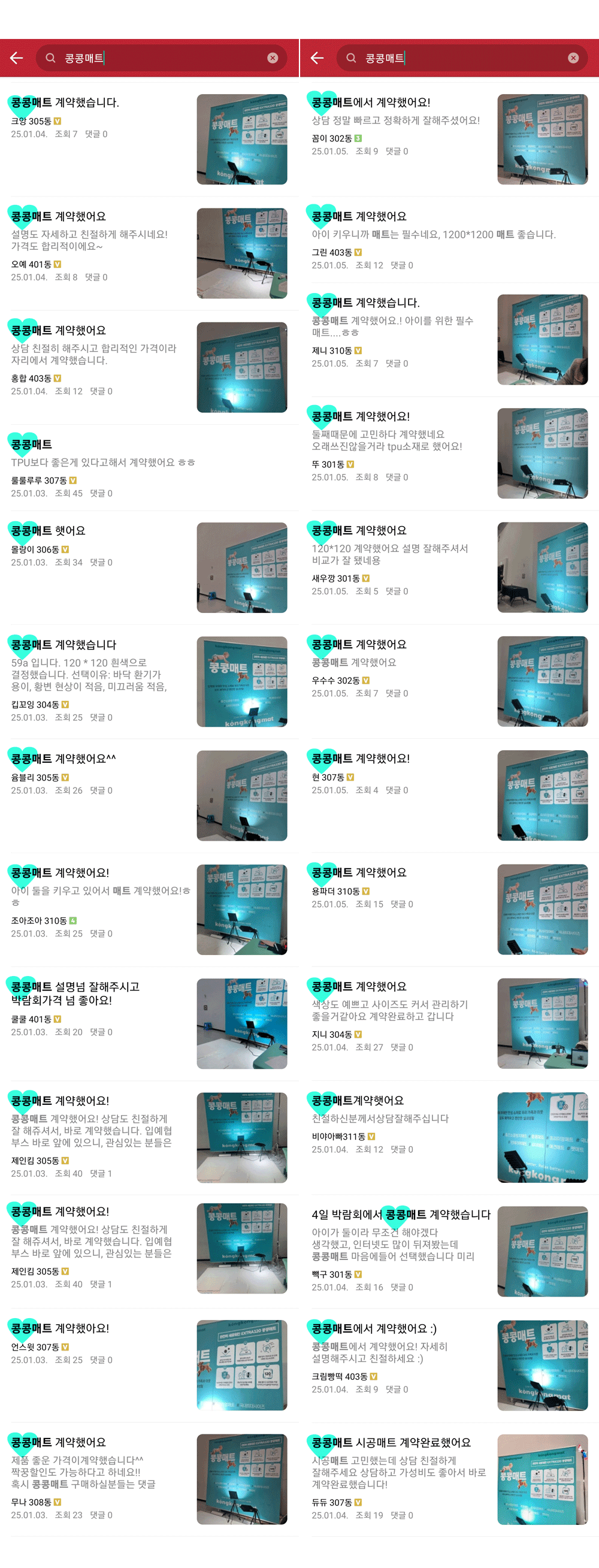Viewport: 599px width, 1568px height.
Task: Open the post '콩콩매트 시공매트 계약완료했어요'
Action: point(449,1479)
